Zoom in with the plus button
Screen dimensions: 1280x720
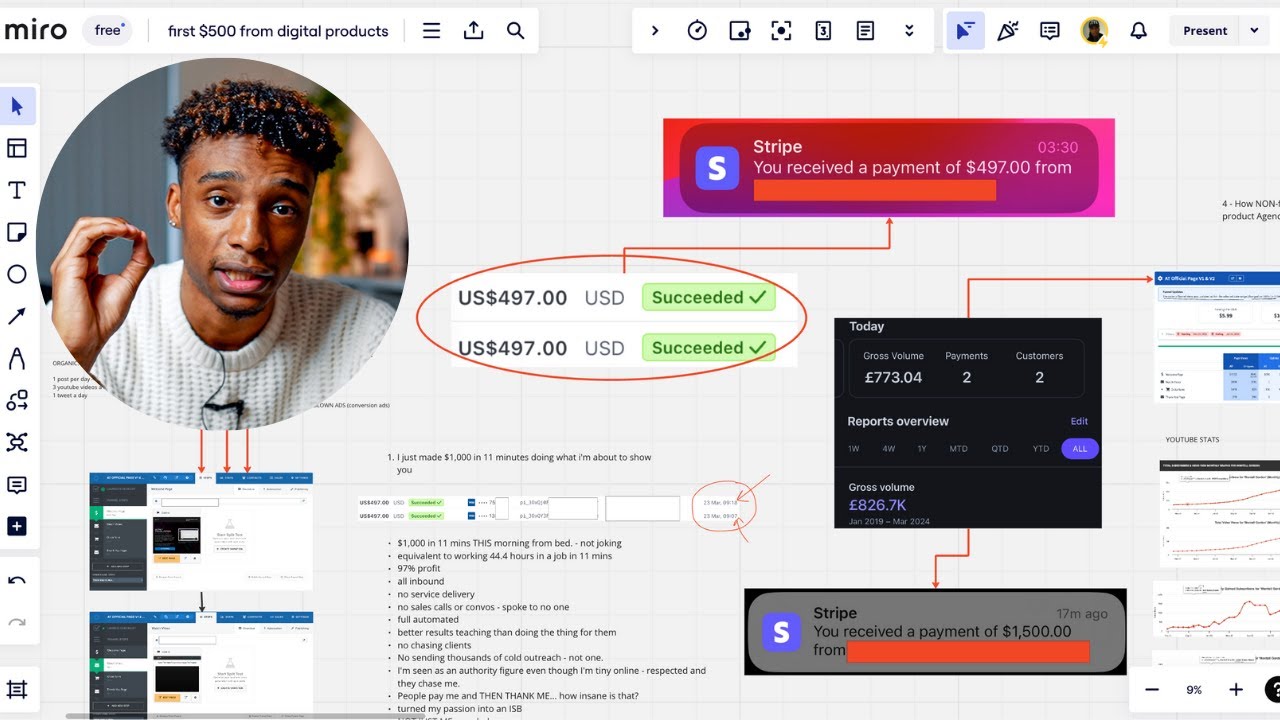[x=1236, y=690]
